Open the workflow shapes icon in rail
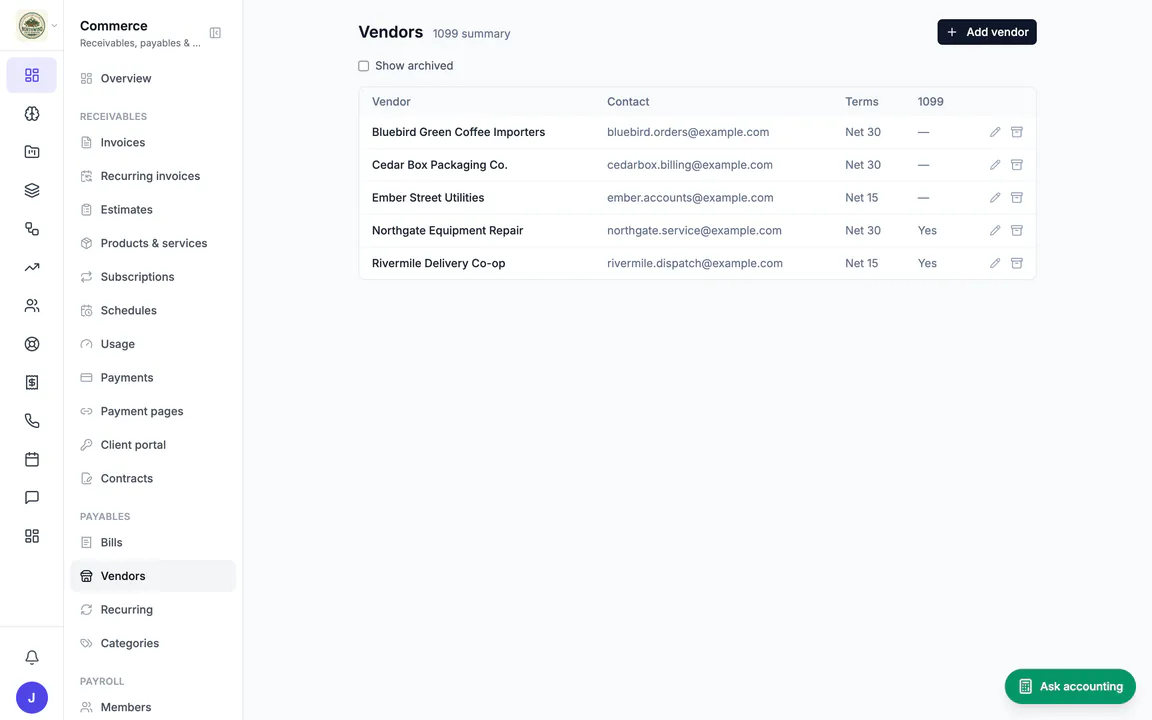This screenshot has width=1152, height=720. 32,228
